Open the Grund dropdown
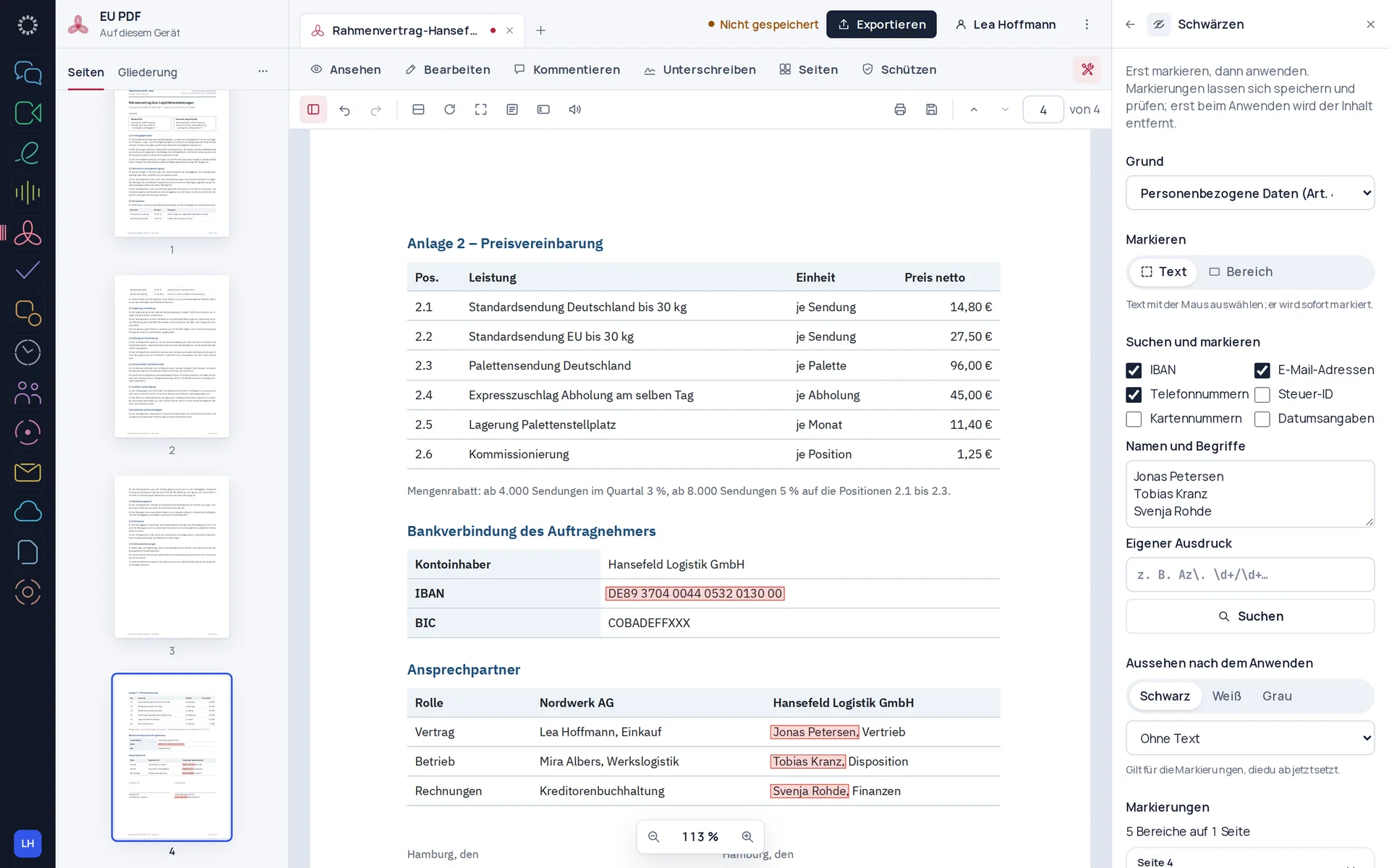The width and height of the screenshot is (1389, 868). (1249, 193)
